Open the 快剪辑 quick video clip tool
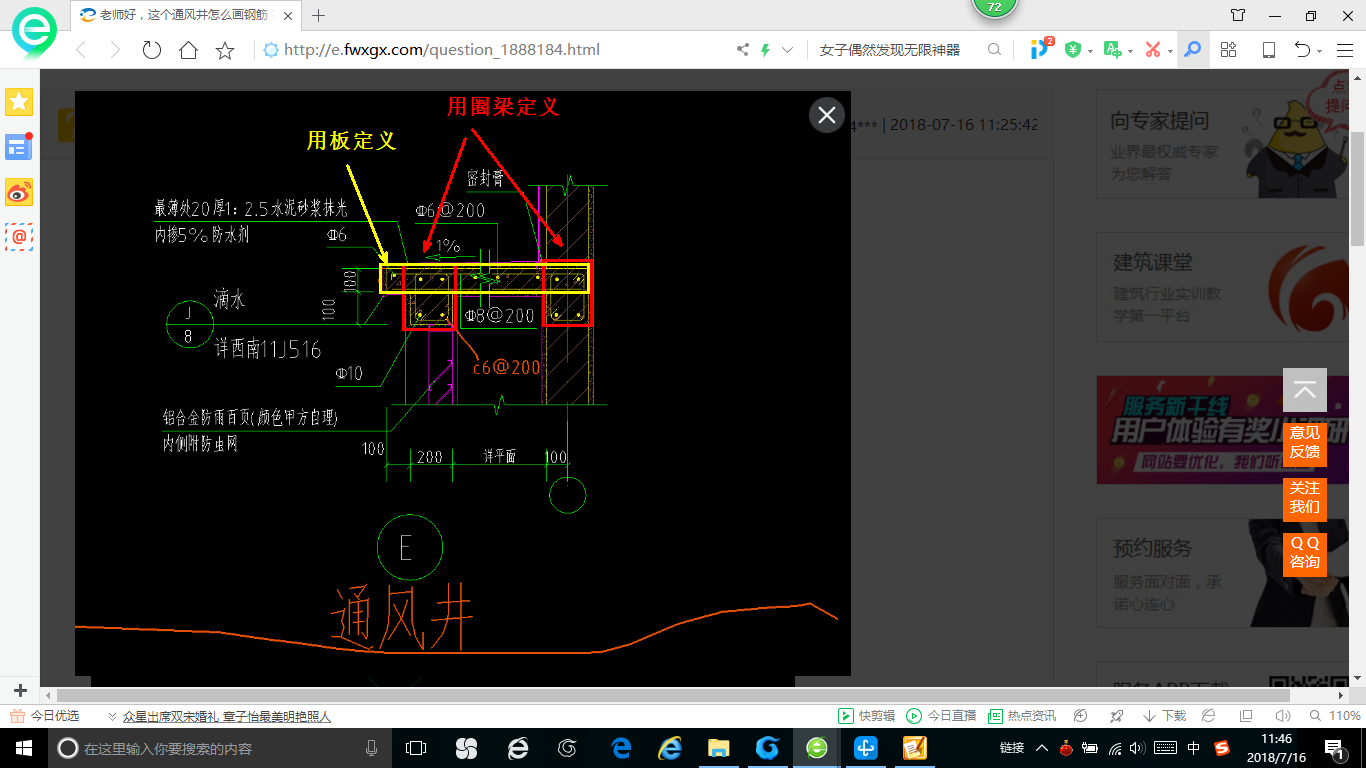 pos(866,716)
